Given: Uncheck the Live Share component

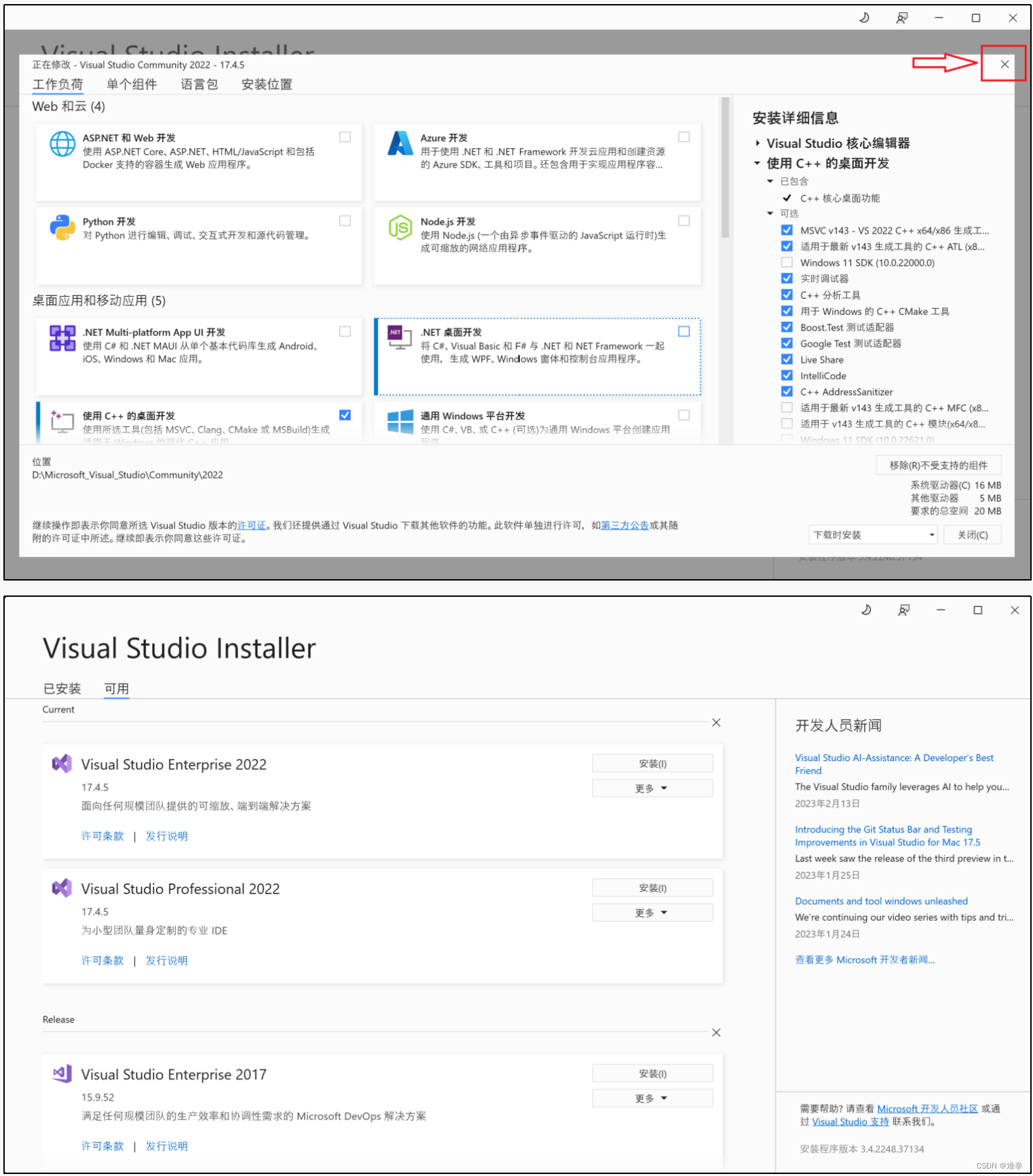Looking at the screenshot, I should 787,359.
